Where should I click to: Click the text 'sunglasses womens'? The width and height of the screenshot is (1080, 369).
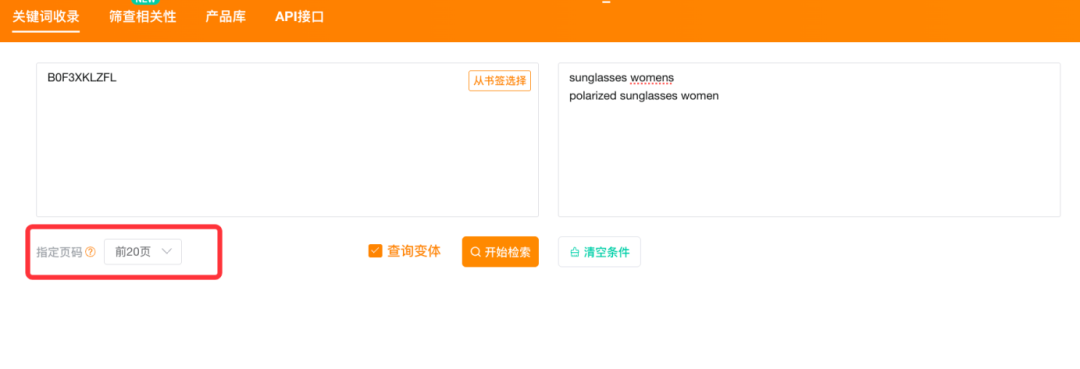point(621,78)
